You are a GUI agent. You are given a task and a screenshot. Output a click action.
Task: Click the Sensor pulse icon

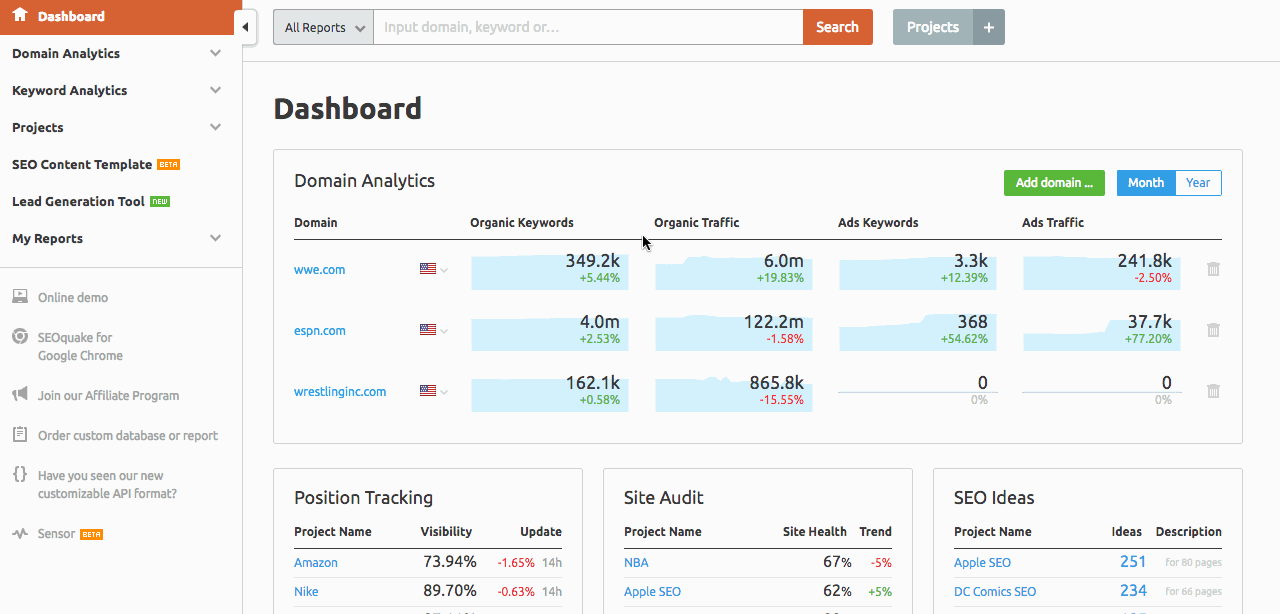pyautogui.click(x=20, y=533)
